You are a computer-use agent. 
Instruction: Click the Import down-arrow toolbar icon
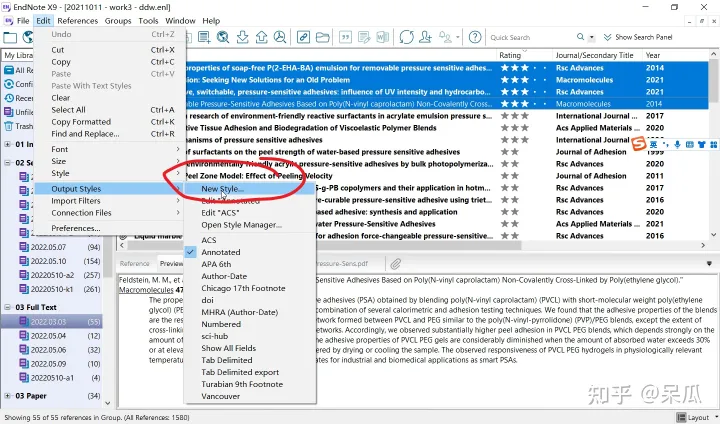tap(242, 37)
